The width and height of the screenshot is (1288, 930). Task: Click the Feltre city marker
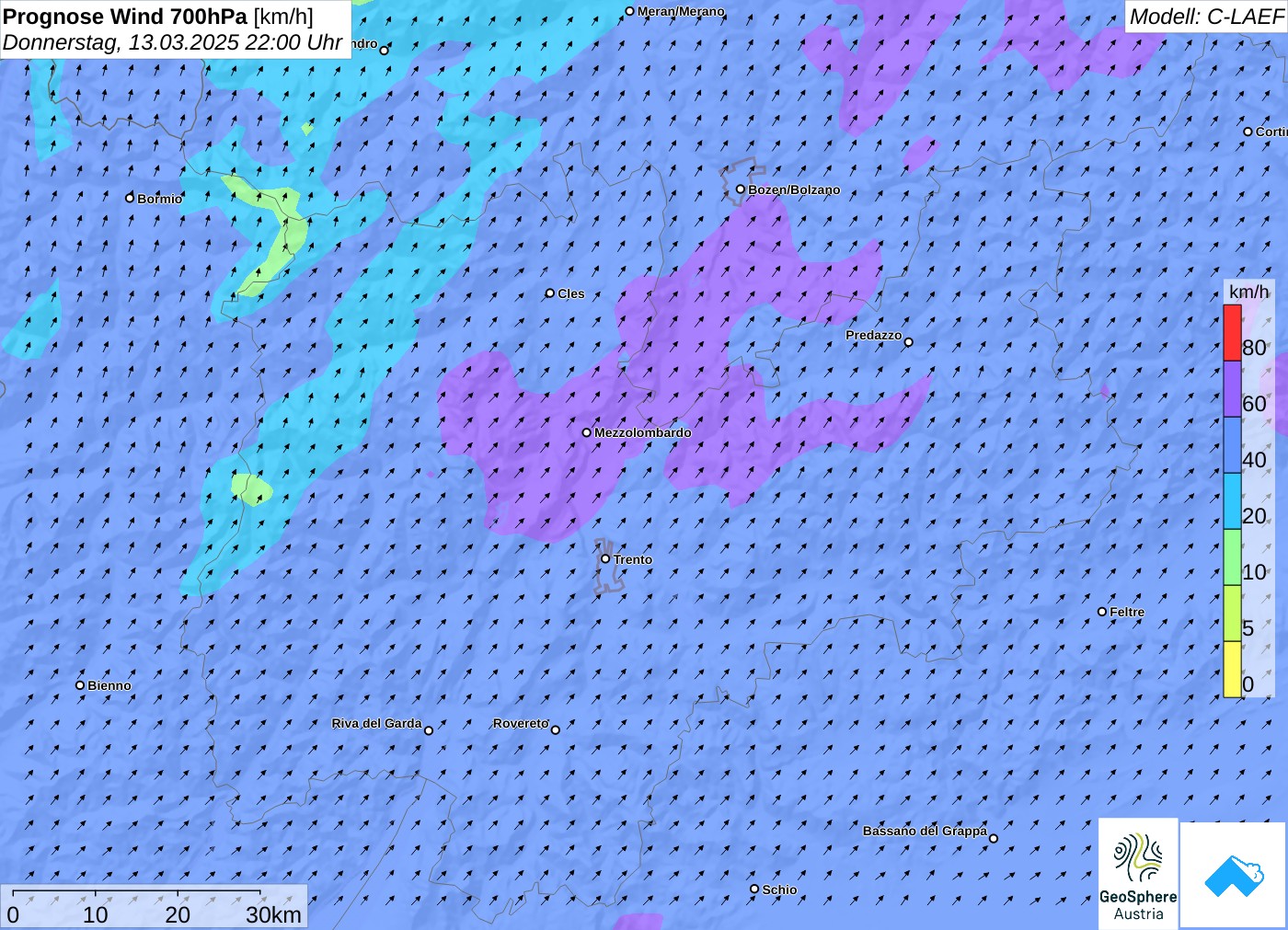(x=1102, y=612)
